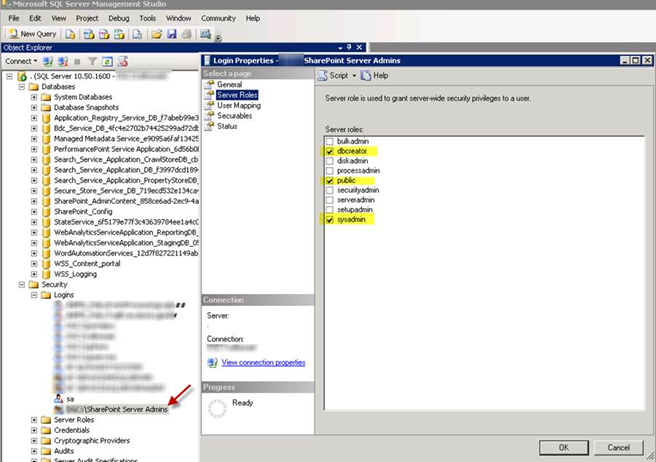This screenshot has height=462, width=656.
Task: Open the Debug menu
Action: pyautogui.click(x=119, y=18)
